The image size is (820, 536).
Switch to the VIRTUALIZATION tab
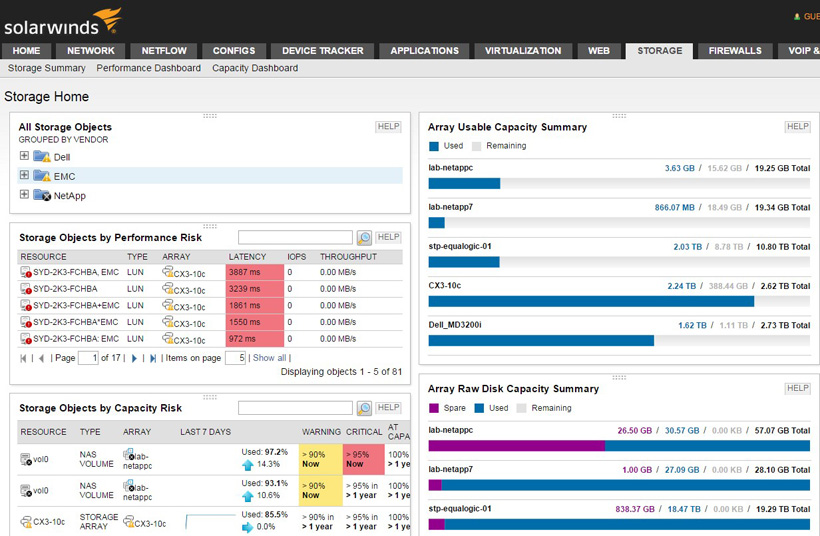523,51
